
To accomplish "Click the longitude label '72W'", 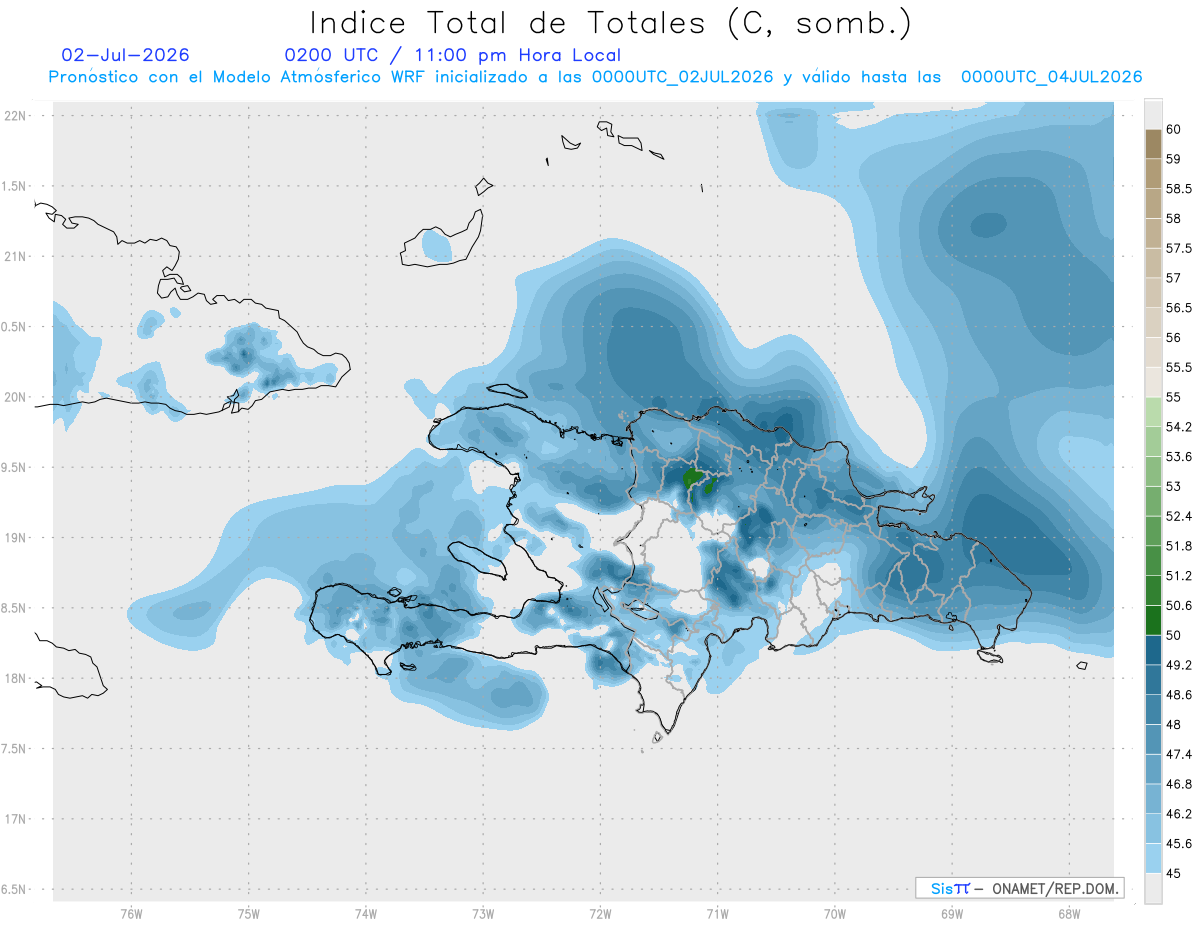I will click(x=600, y=913).
